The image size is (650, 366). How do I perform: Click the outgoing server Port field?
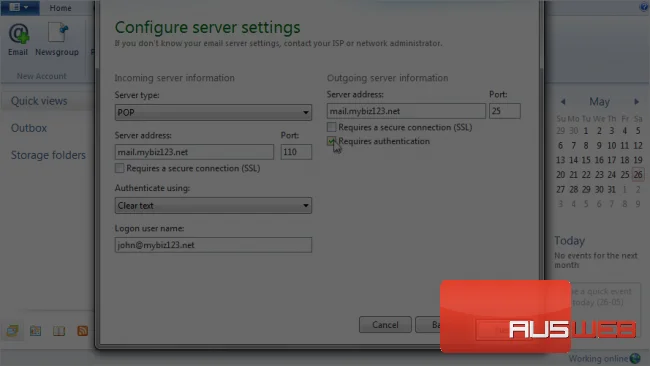(504, 111)
